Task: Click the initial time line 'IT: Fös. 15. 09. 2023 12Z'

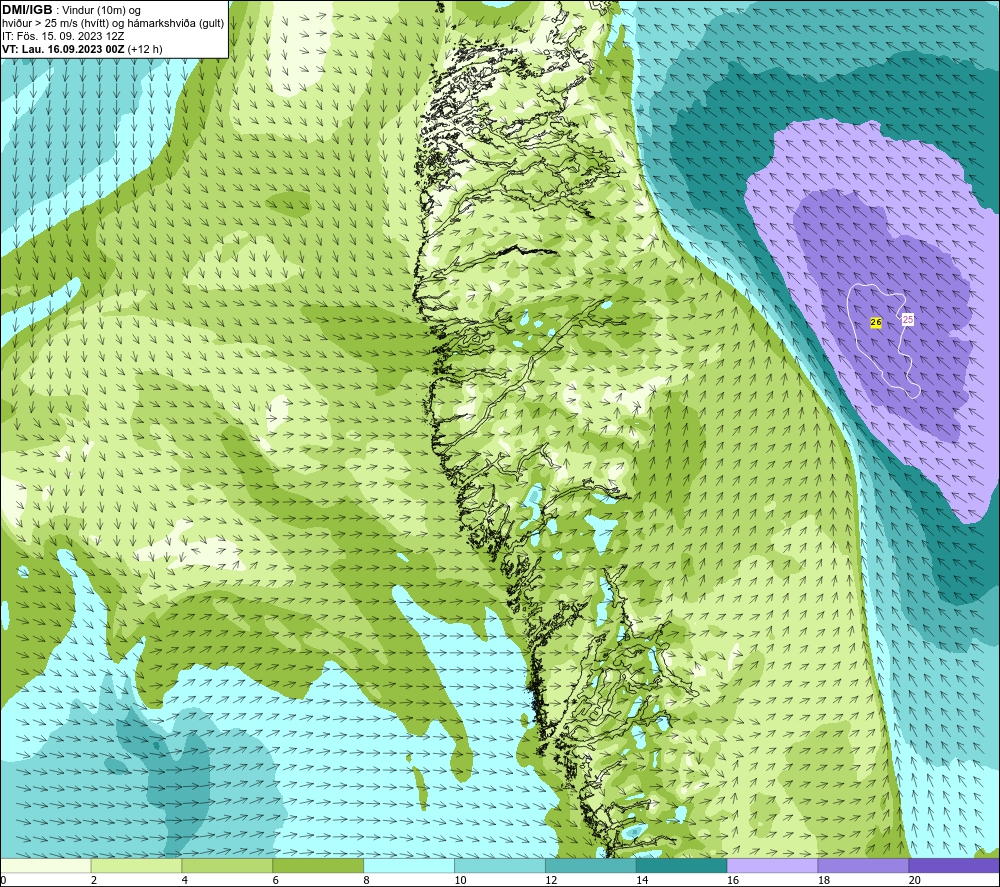Action: click(62, 36)
